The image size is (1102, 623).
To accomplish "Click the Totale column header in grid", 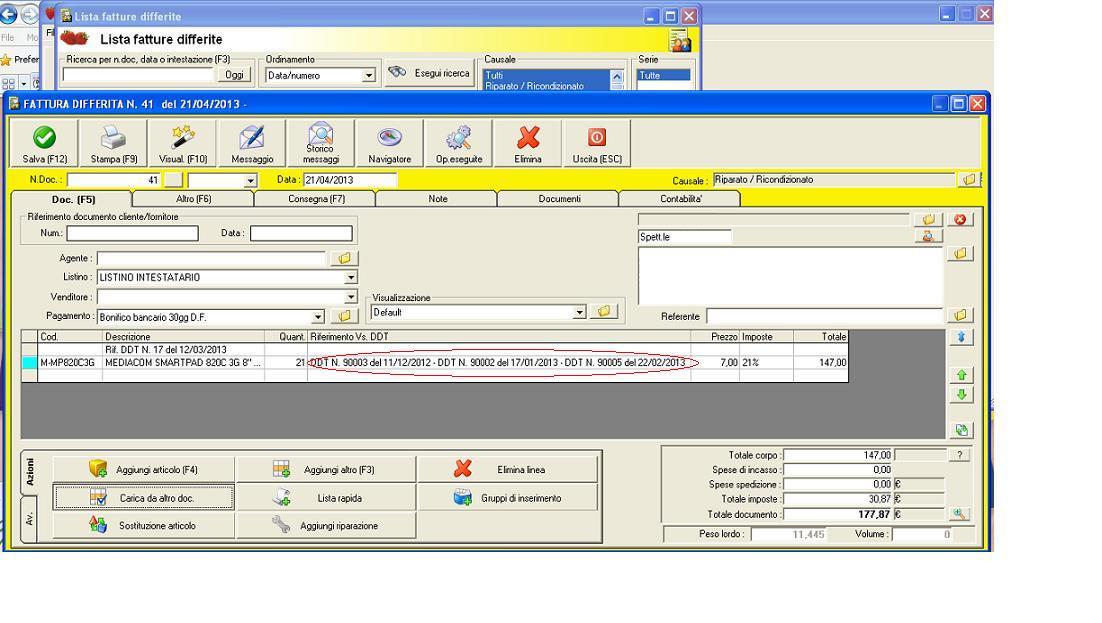I will click(x=820, y=337).
